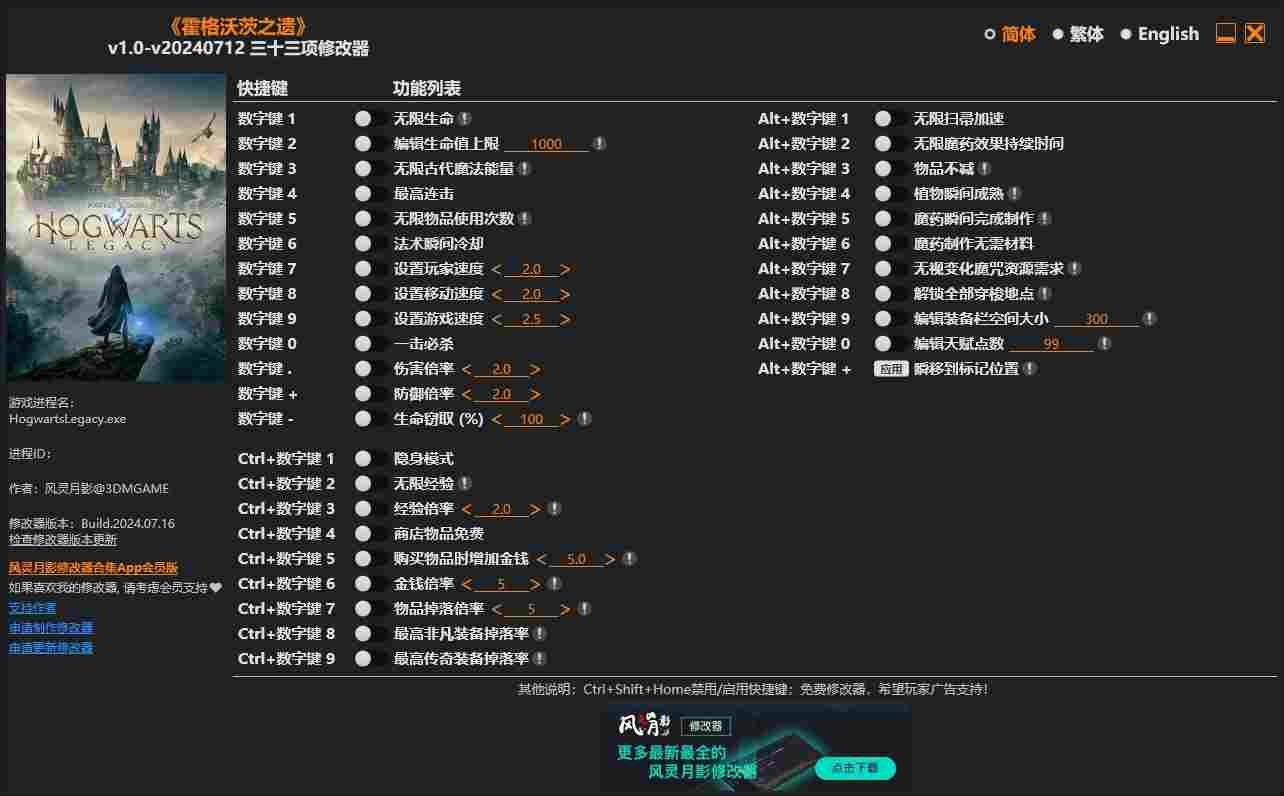
Task: Increase 生命窃取 (%) with right arrow
Action: (x=565, y=419)
